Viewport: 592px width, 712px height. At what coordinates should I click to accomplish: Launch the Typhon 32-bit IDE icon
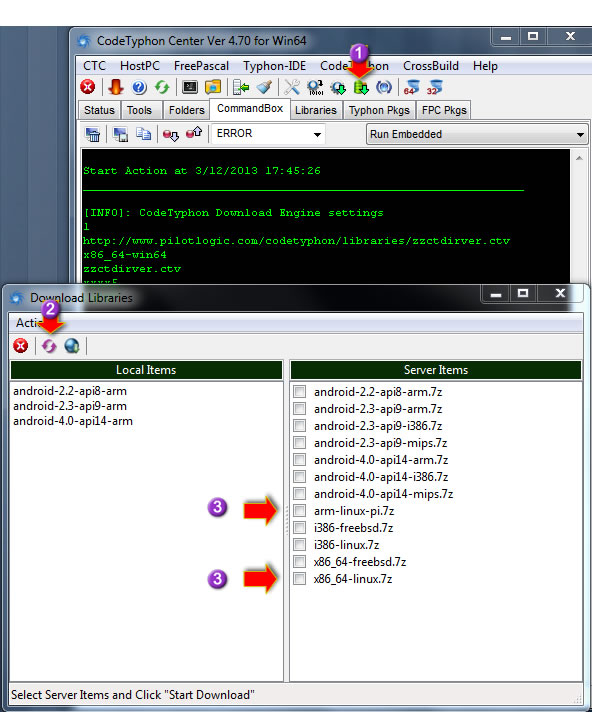click(x=434, y=87)
